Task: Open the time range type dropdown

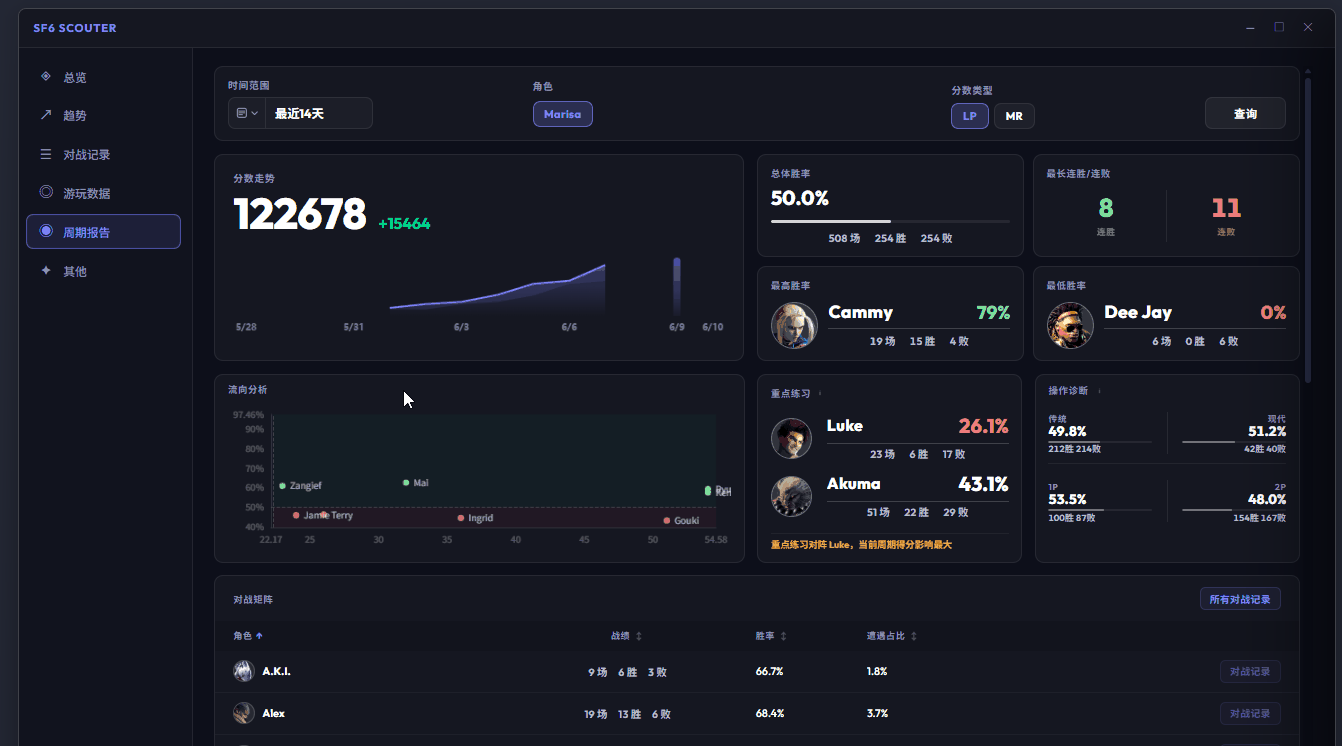Action: [247, 113]
